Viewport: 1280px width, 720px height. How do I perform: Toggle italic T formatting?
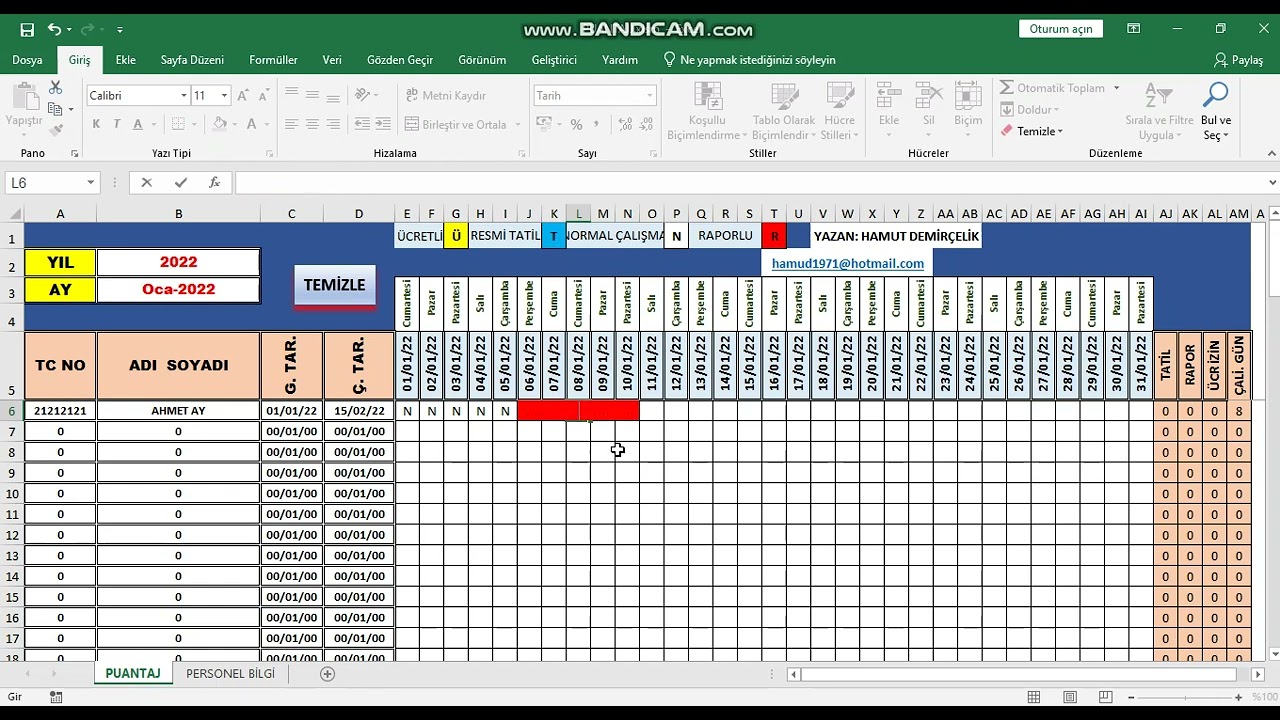pyautogui.click(x=117, y=124)
